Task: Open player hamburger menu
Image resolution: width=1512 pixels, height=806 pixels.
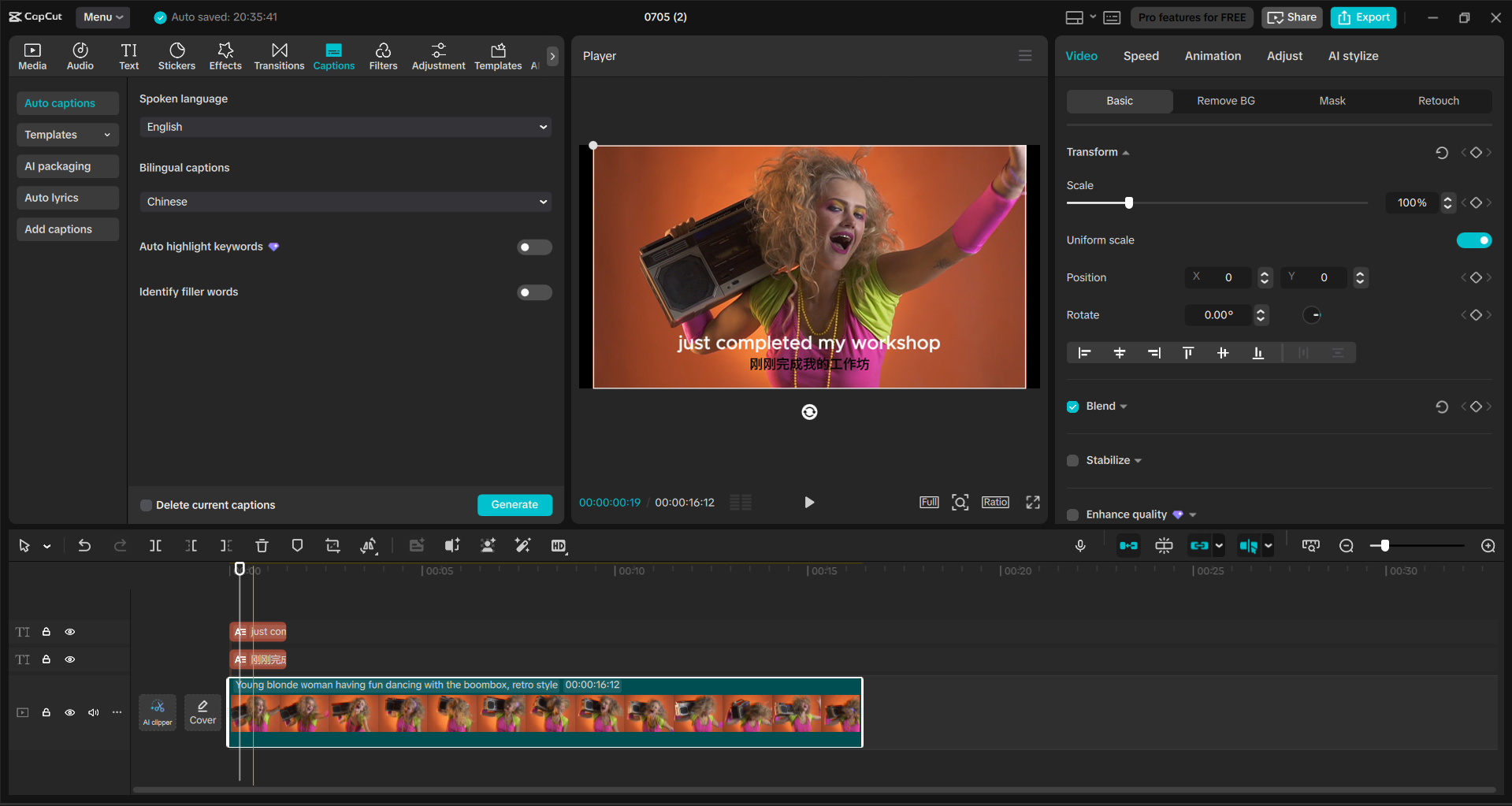Action: point(1025,56)
